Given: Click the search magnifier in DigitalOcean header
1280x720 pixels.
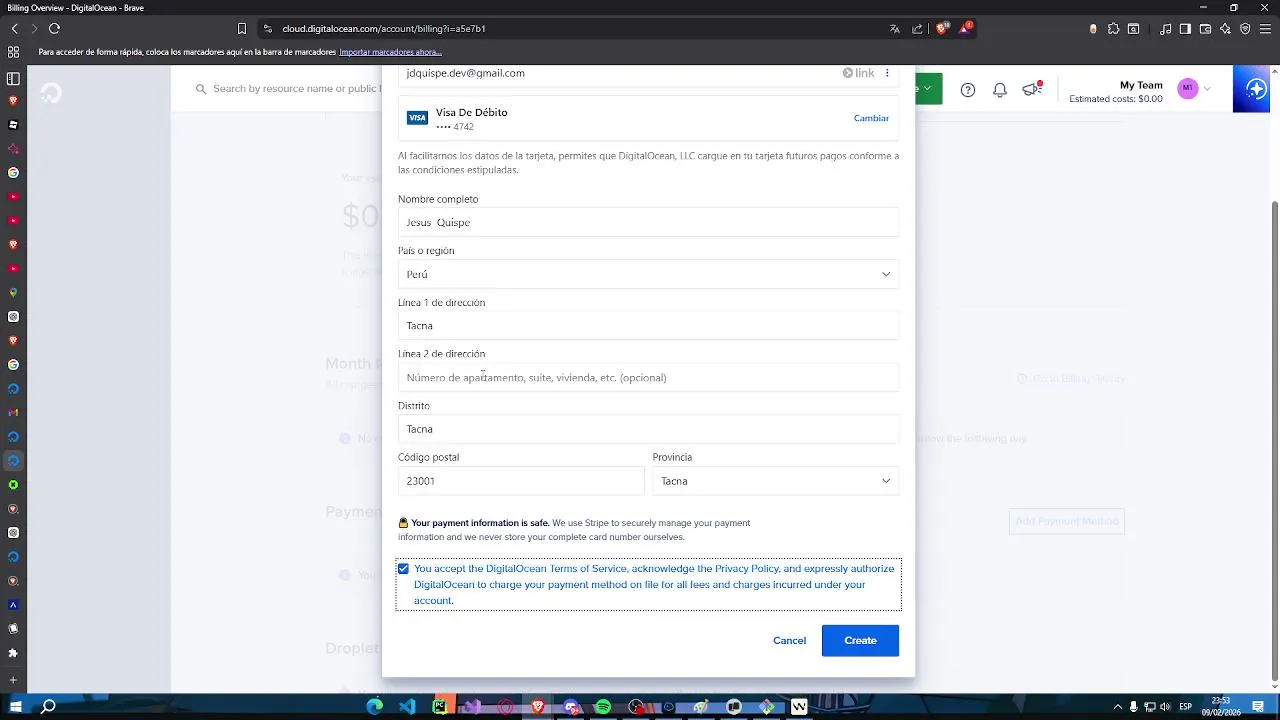Looking at the screenshot, I should [201, 89].
